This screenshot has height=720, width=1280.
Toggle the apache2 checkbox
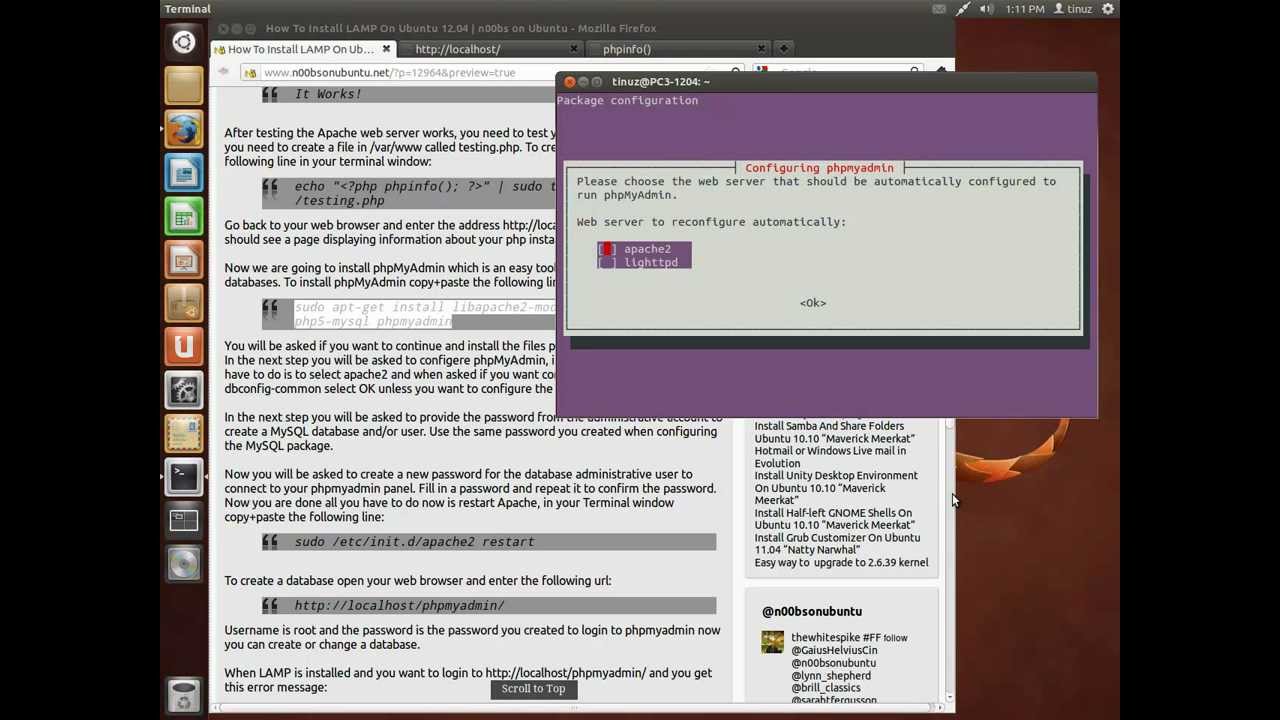(607, 249)
